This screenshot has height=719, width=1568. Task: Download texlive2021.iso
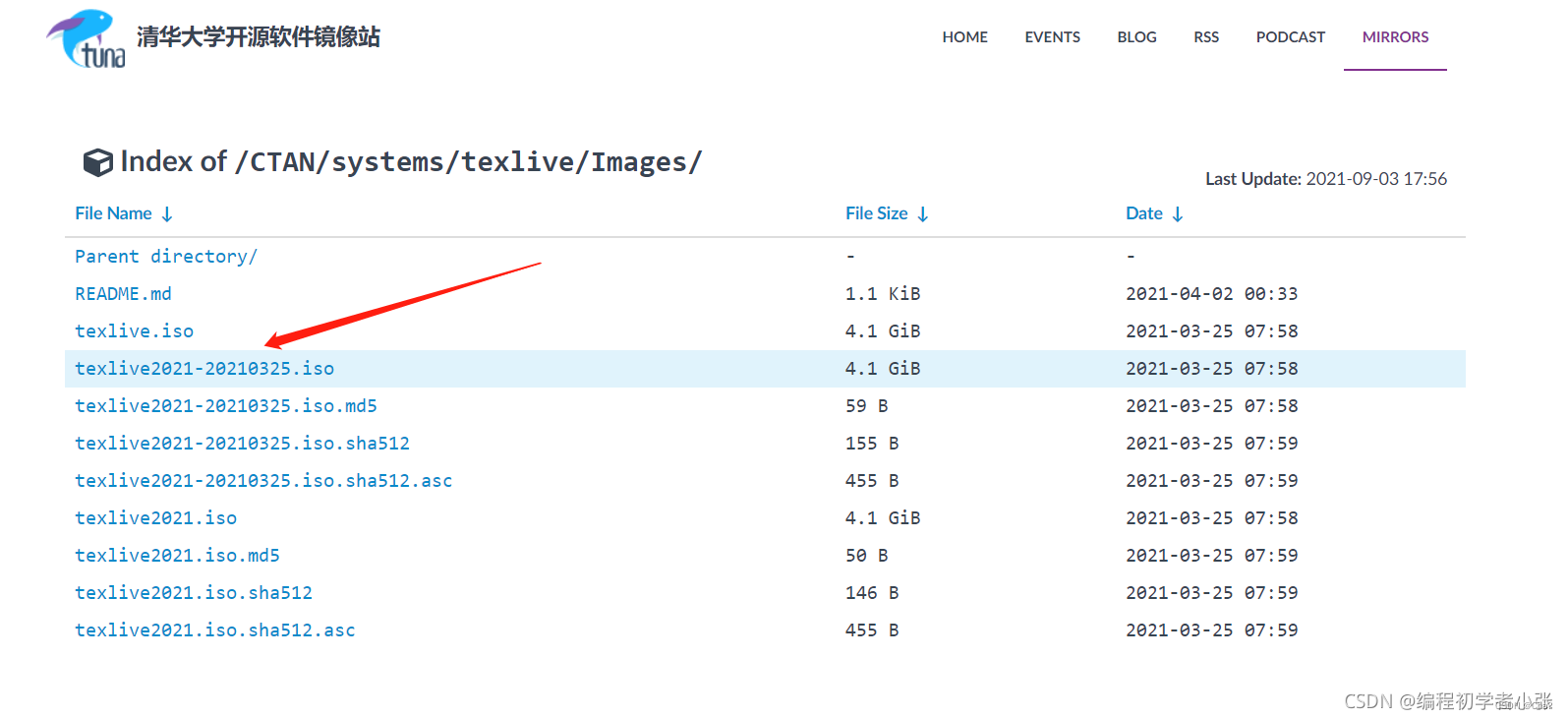155,518
